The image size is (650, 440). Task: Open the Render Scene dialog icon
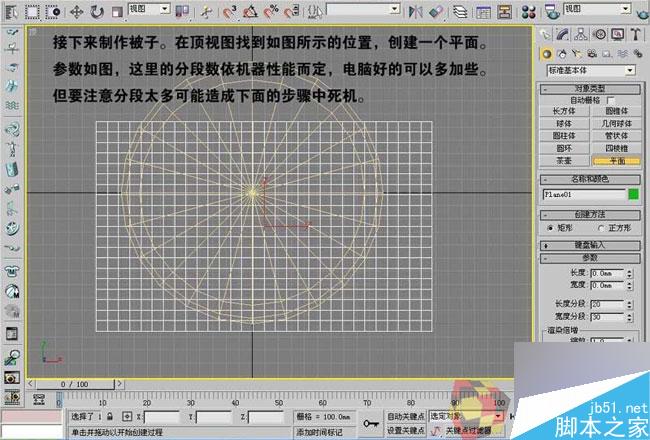551,12
